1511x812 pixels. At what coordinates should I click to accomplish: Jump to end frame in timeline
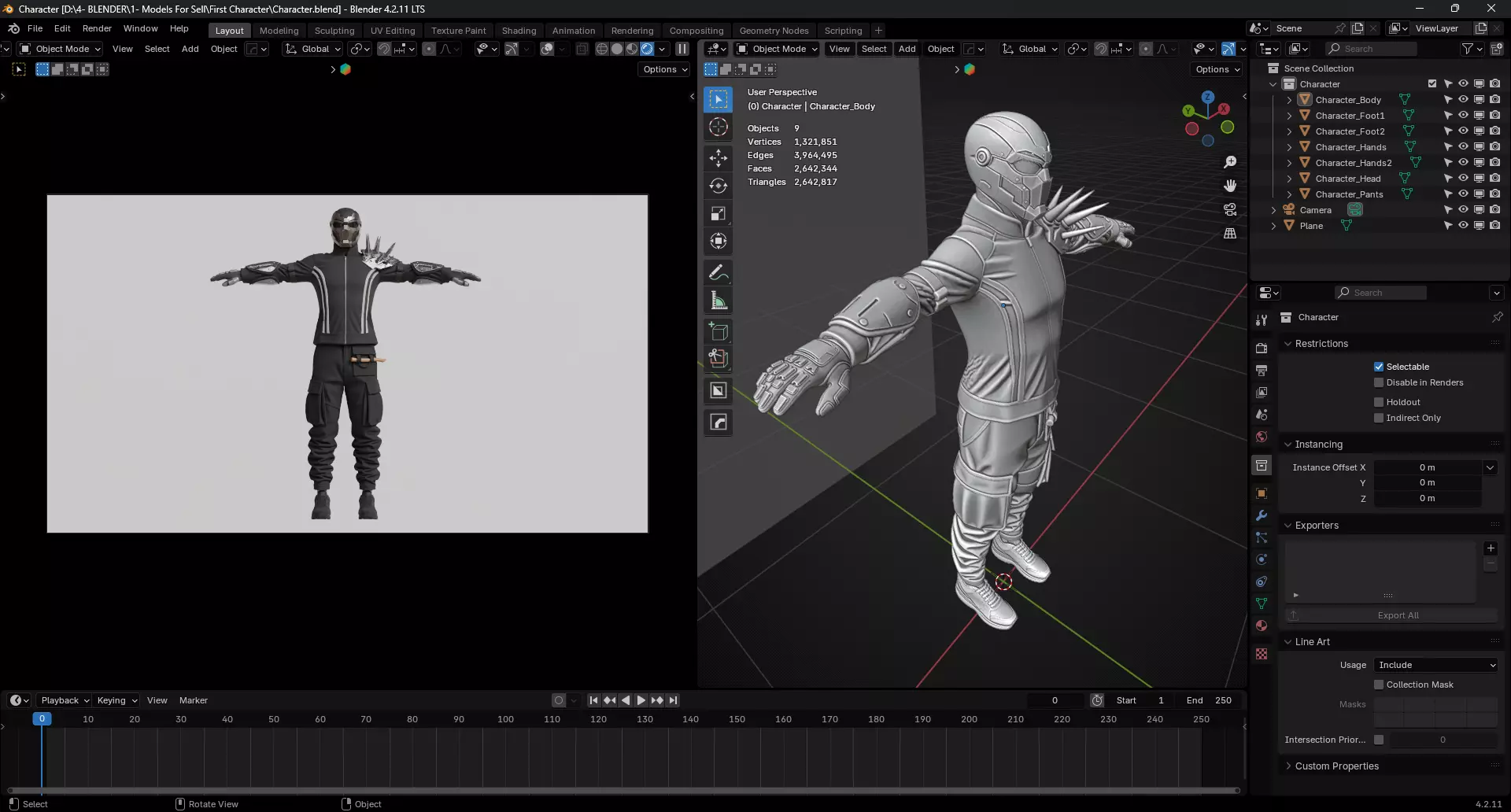pos(672,700)
